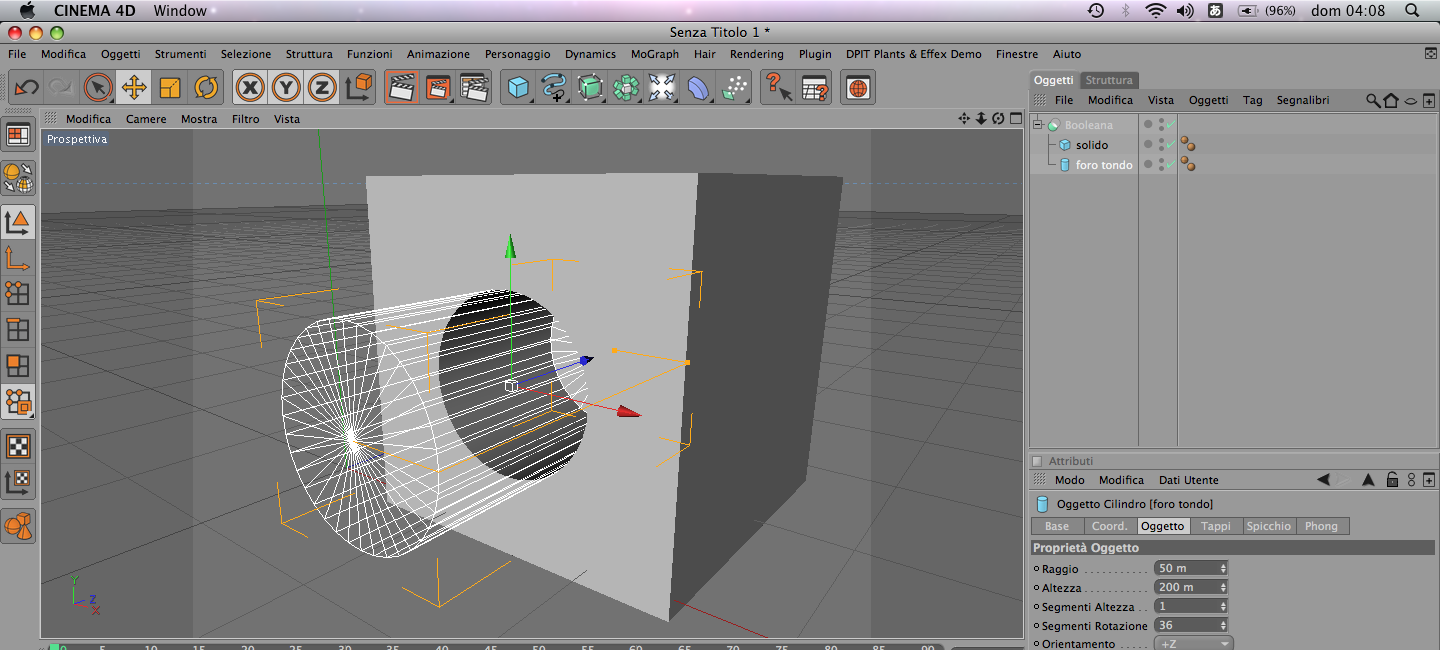Toggle the Y axis lock
The width and height of the screenshot is (1440, 650).
pyautogui.click(x=286, y=88)
